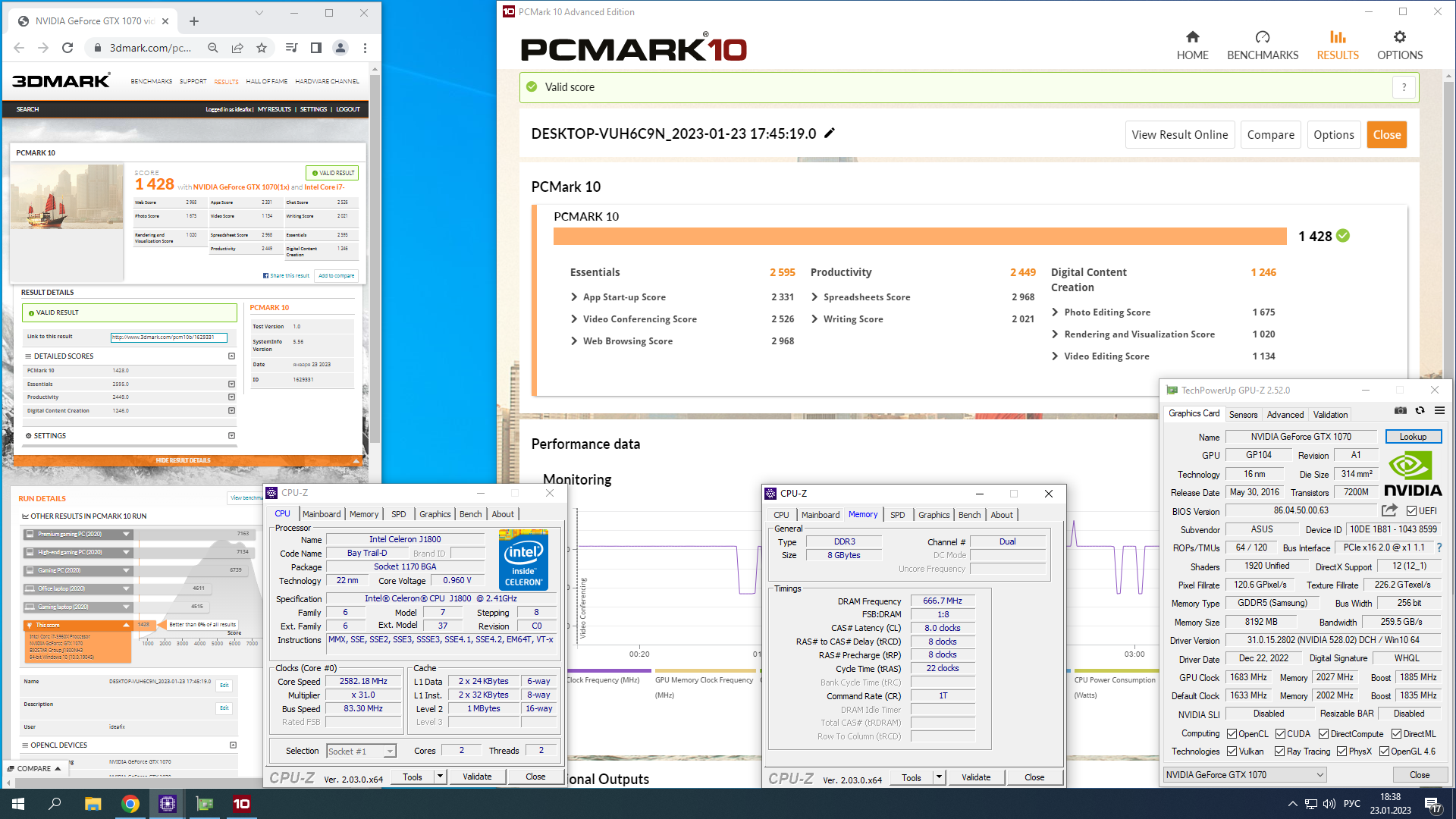The height and width of the screenshot is (819, 1456).
Task: Open File Explorer from taskbar
Action: [x=93, y=804]
